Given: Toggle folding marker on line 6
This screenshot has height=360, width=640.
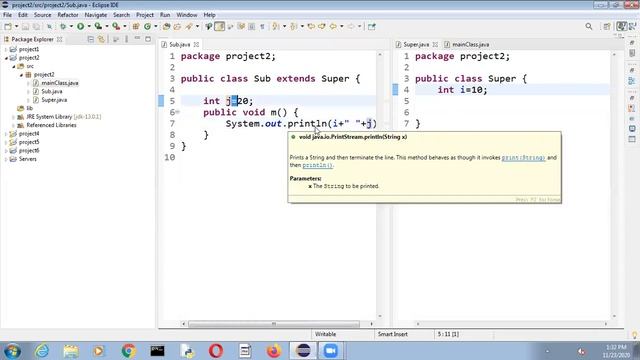Looking at the screenshot, I should coord(178,112).
